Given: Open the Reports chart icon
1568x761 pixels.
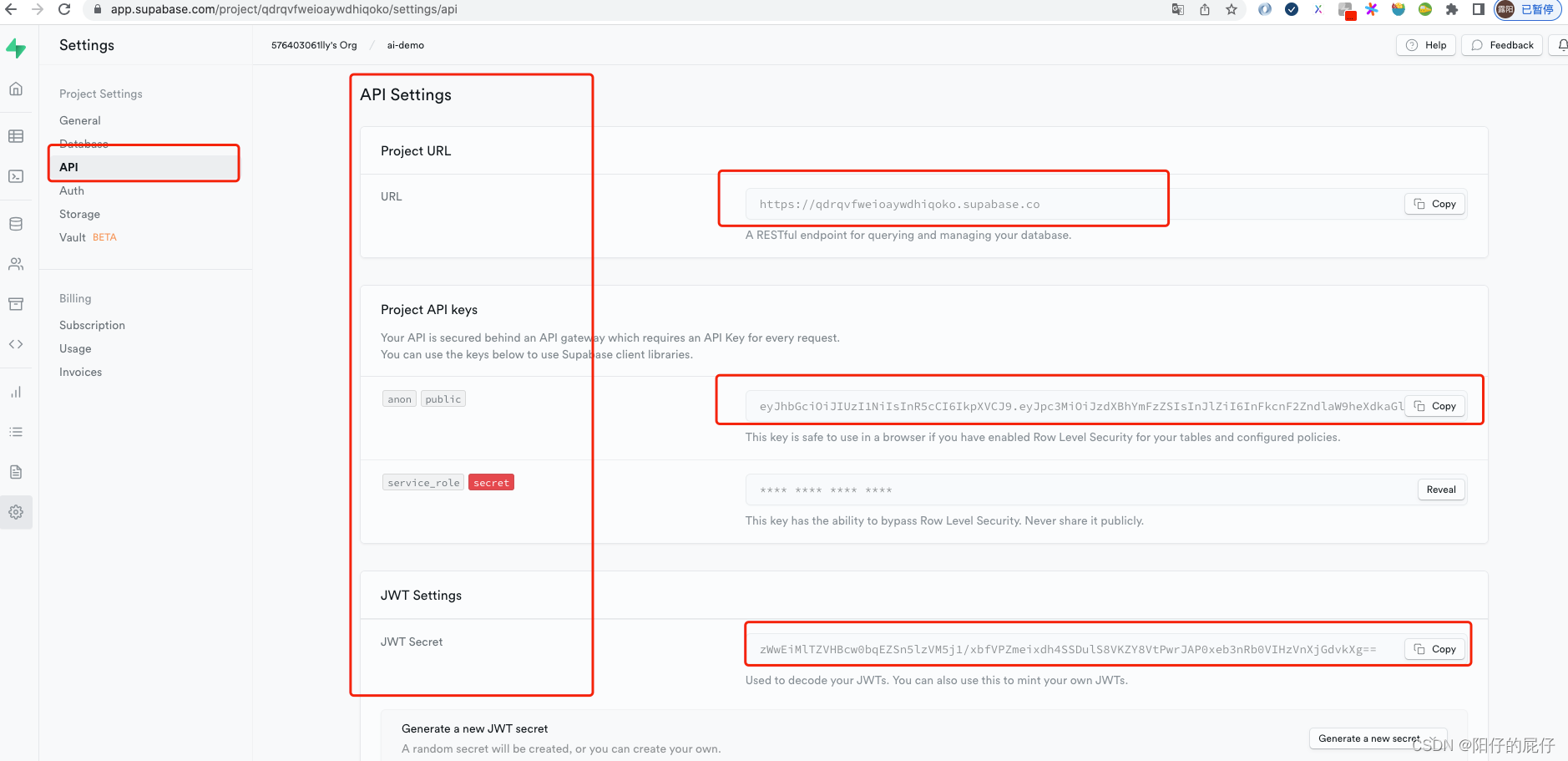Looking at the screenshot, I should coord(16,392).
